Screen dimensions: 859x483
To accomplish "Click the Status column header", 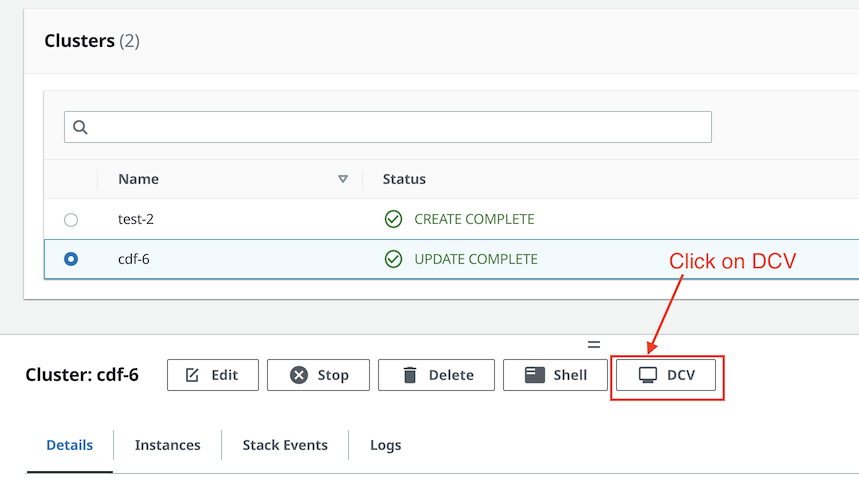I will [404, 179].
